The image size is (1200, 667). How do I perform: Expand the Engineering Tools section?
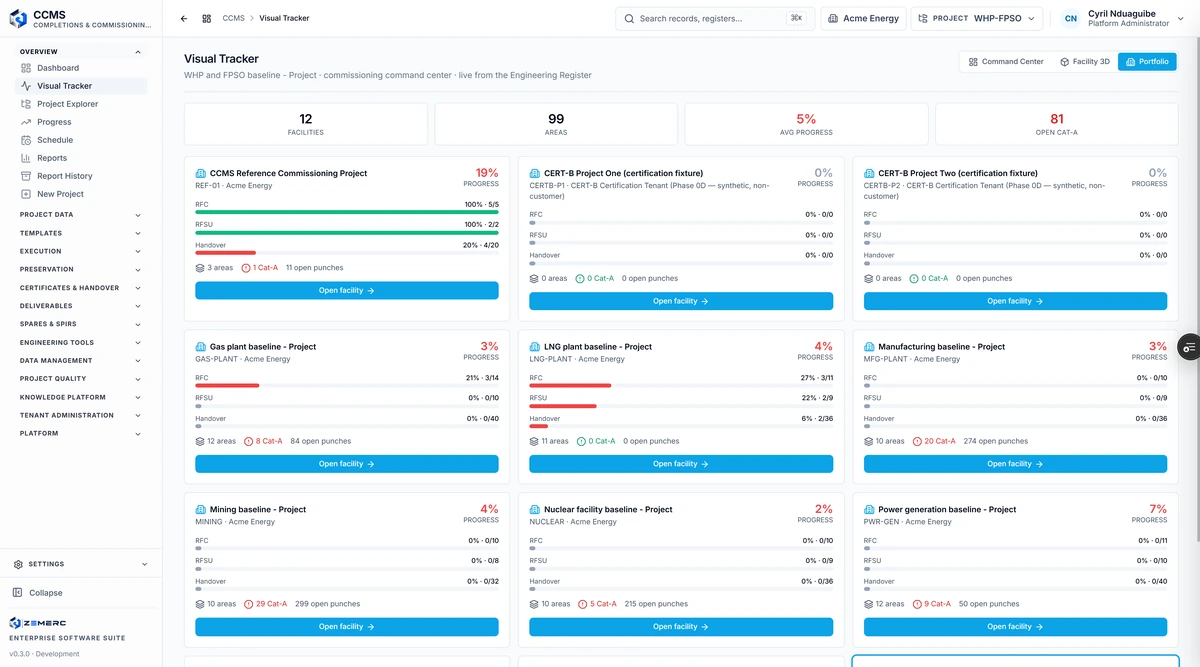click(80, 342)
